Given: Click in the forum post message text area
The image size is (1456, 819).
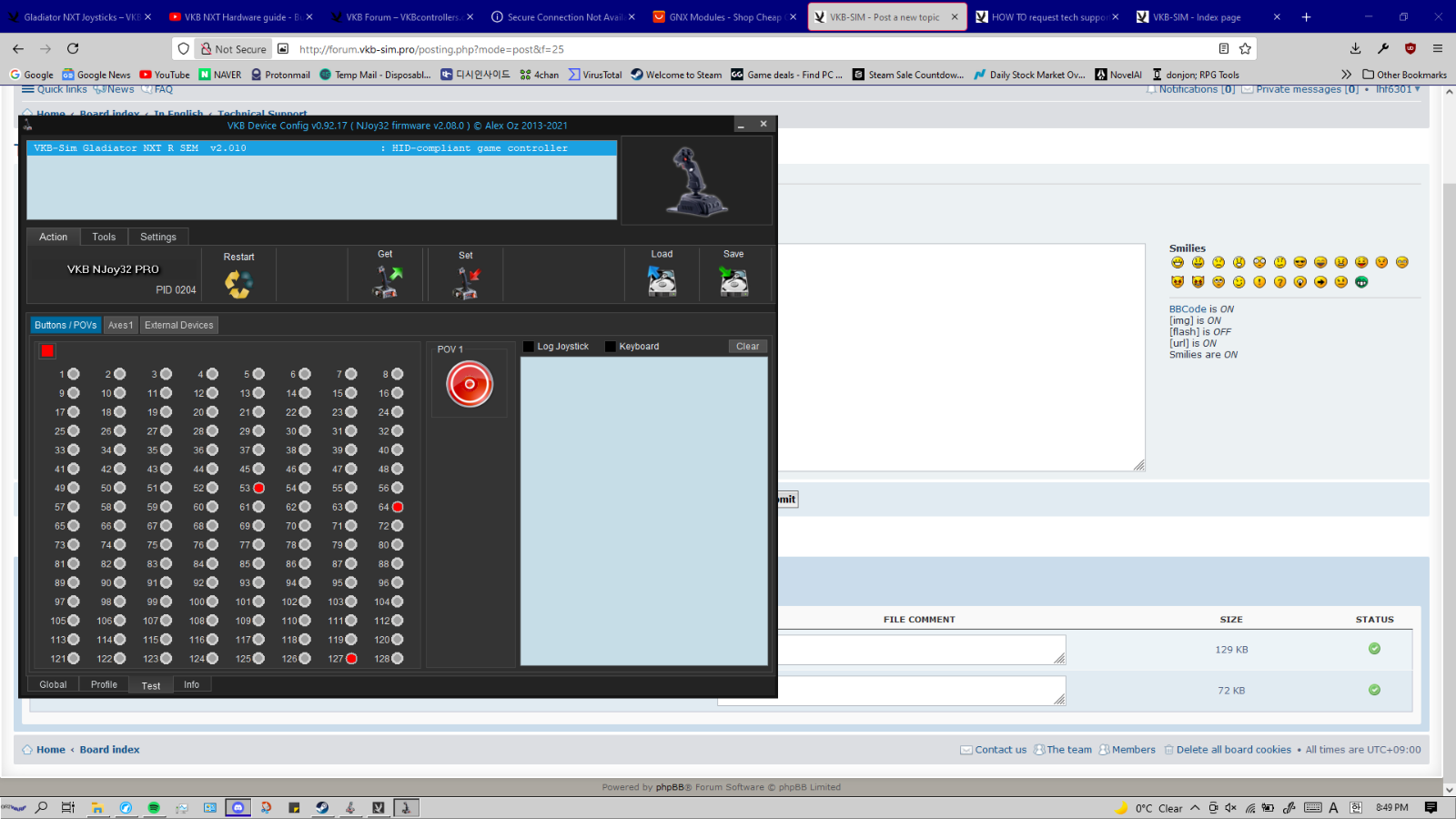Looking at the screenshot, I should 961,357.
